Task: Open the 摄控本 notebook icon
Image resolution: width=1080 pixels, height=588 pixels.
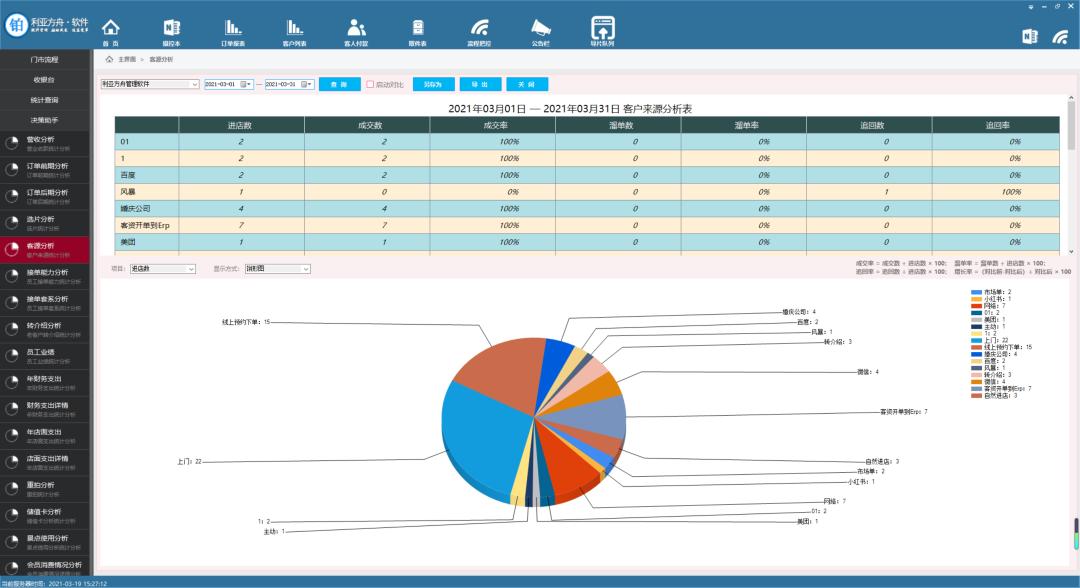Action: 172,31
